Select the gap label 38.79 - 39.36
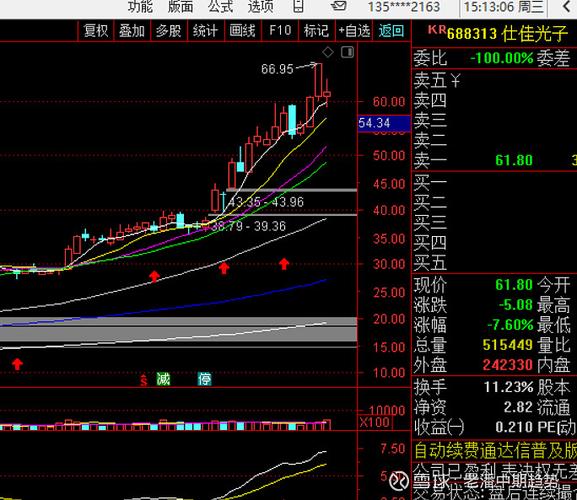 point(248,226)
